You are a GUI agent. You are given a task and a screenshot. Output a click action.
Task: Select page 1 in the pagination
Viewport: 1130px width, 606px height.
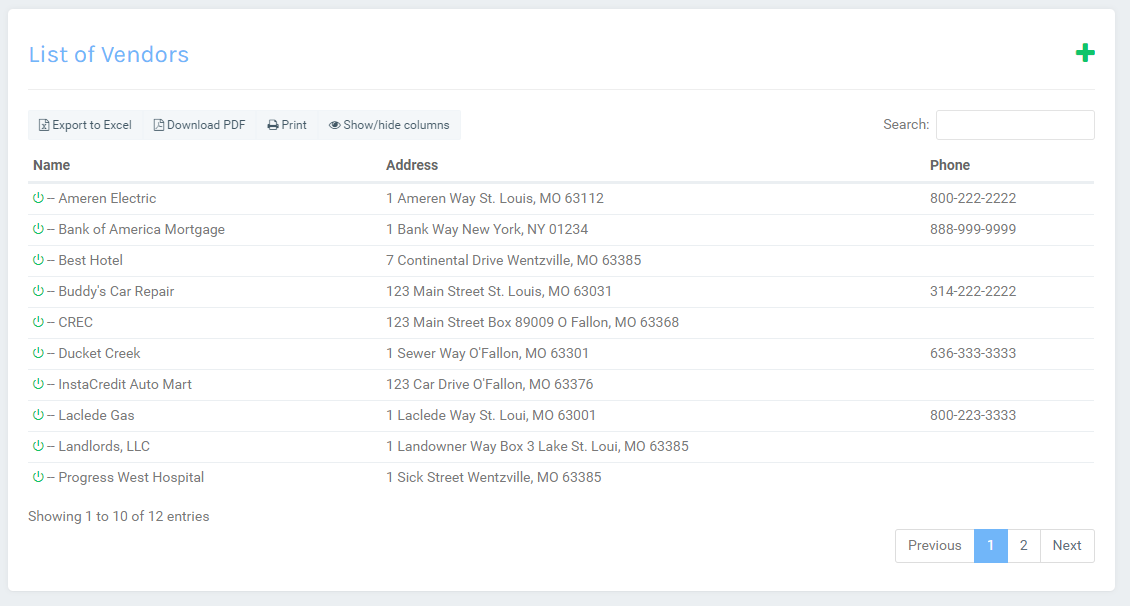pos(990,545)
